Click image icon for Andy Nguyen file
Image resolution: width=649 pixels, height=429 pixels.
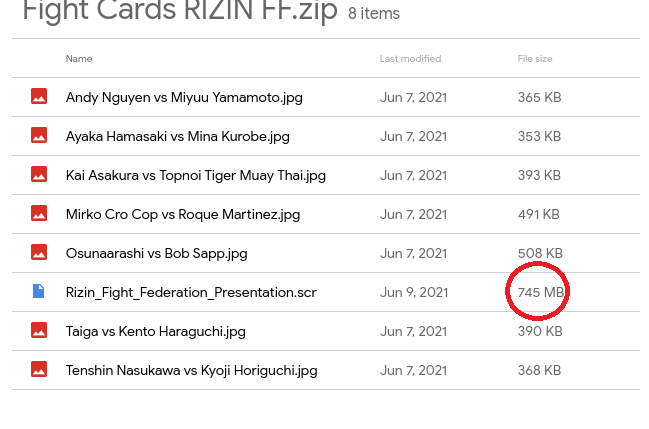point(39,97)
